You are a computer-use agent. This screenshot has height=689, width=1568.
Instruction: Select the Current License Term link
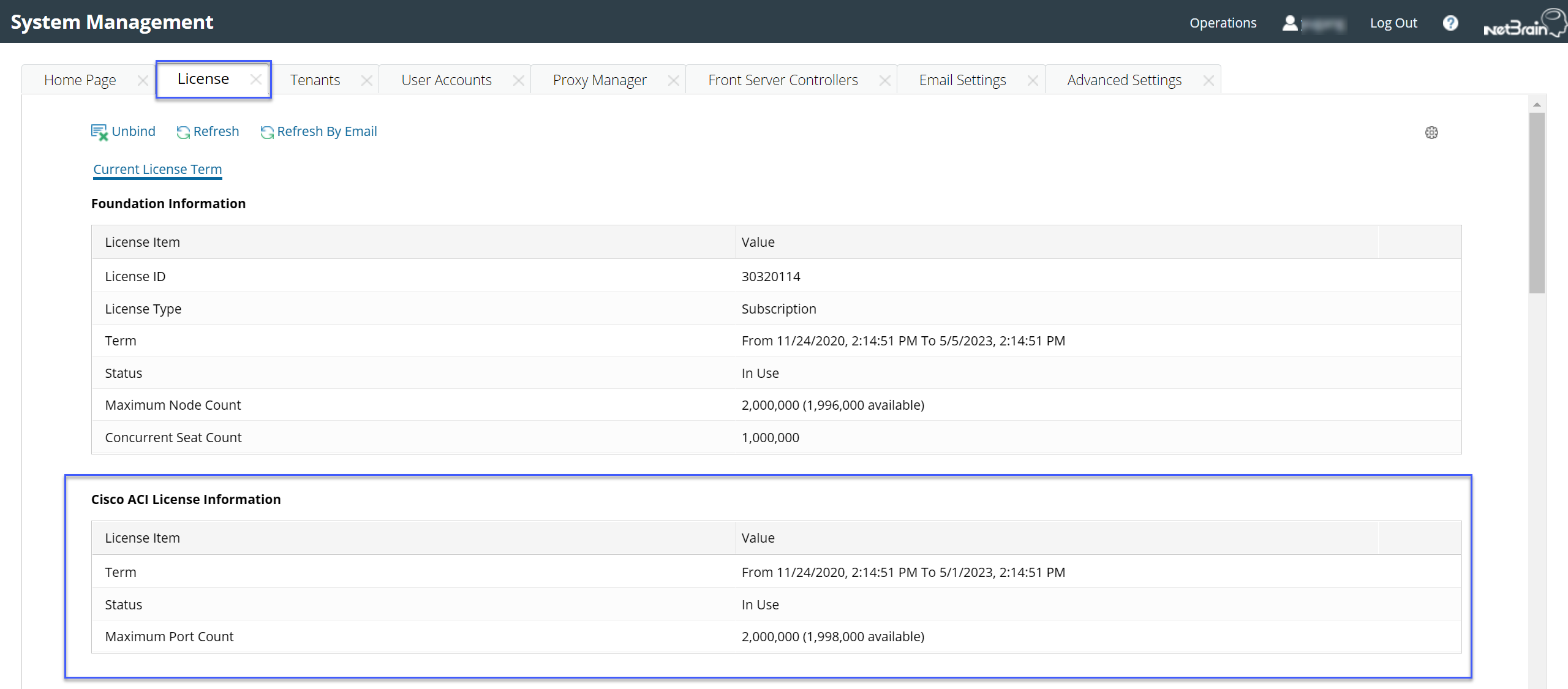point(157,169)
